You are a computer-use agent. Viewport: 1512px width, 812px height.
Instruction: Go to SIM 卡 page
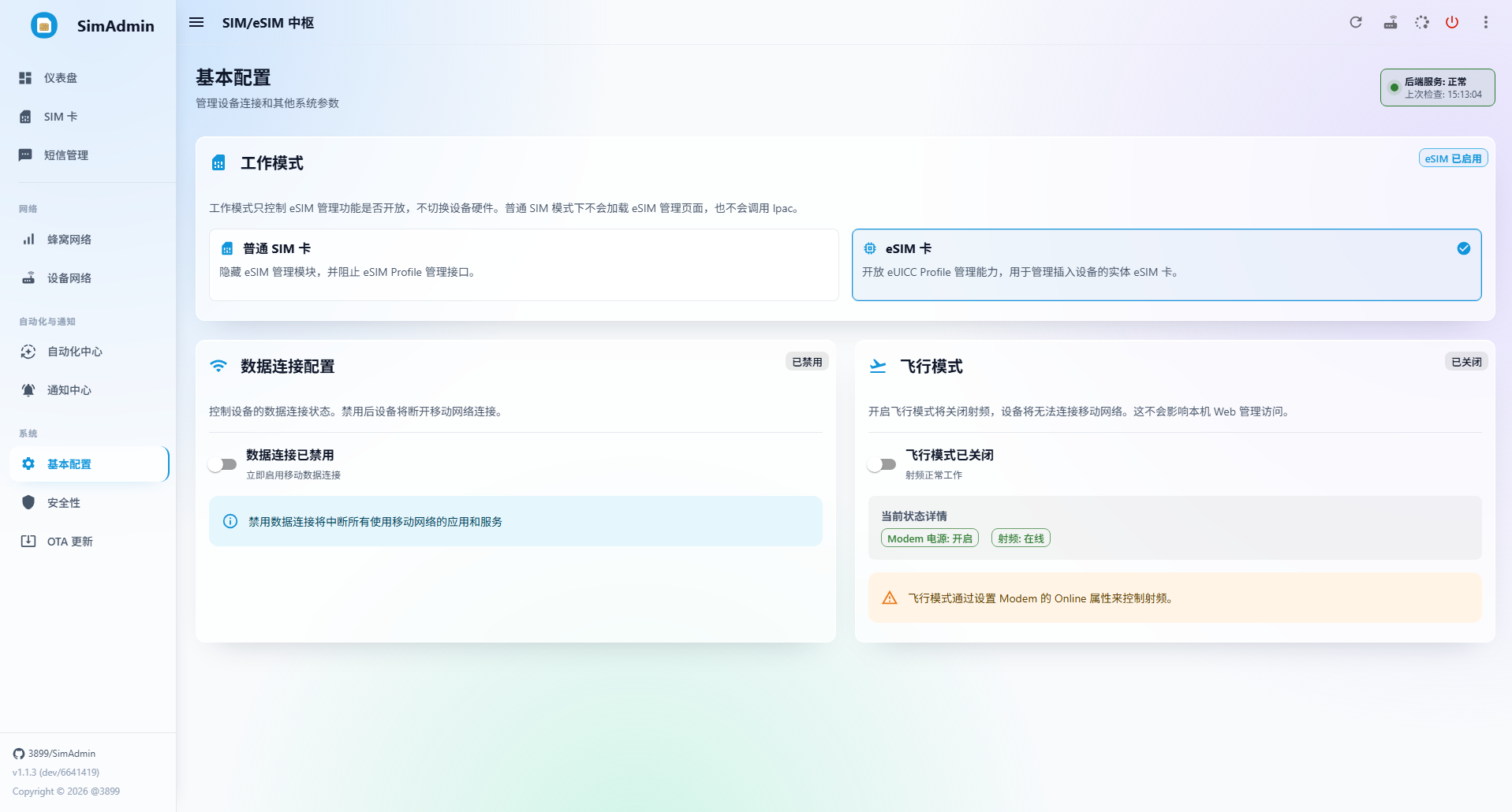click(89, 117)
